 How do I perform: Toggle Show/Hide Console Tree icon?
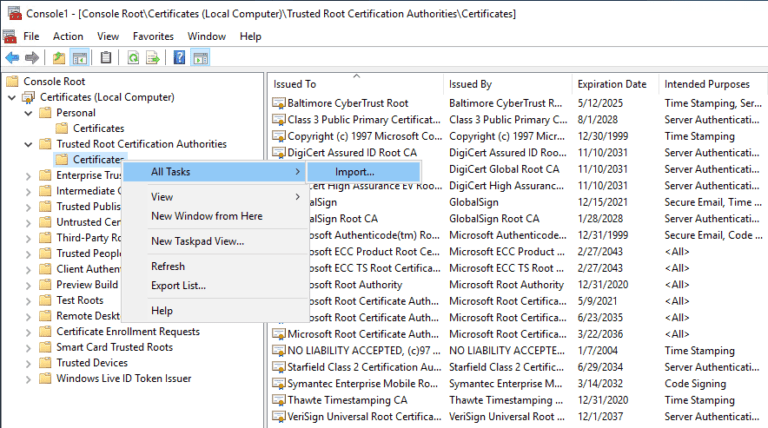coord(79,58)
